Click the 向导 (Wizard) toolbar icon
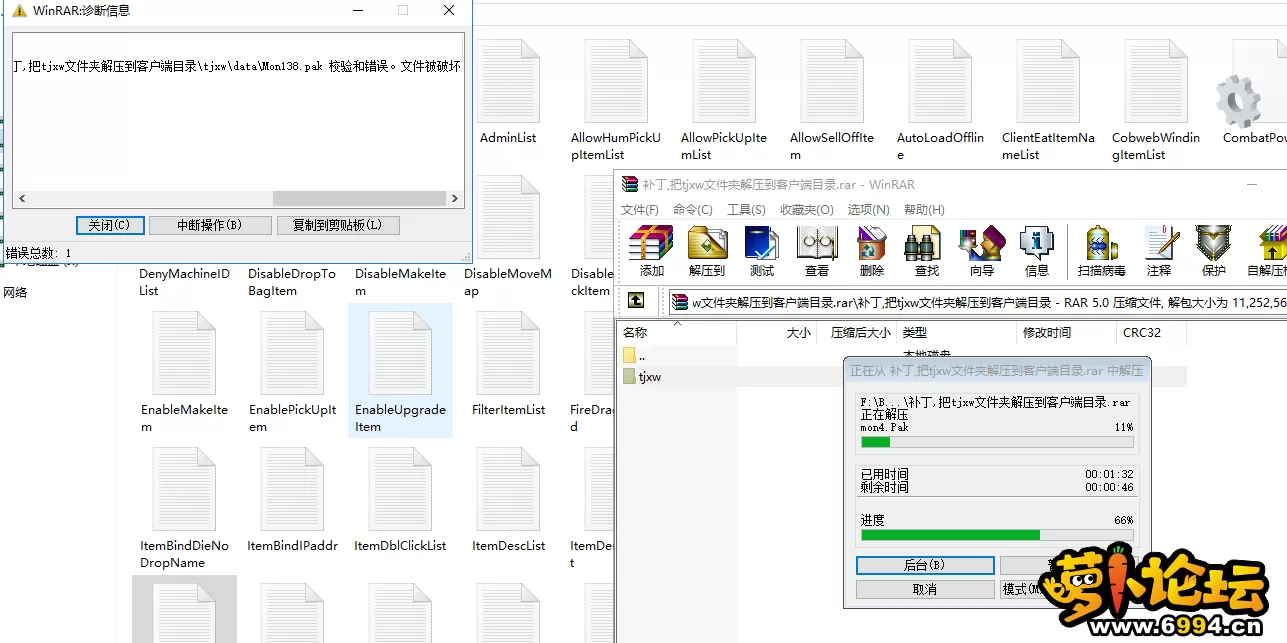 [x=982, y=250]
